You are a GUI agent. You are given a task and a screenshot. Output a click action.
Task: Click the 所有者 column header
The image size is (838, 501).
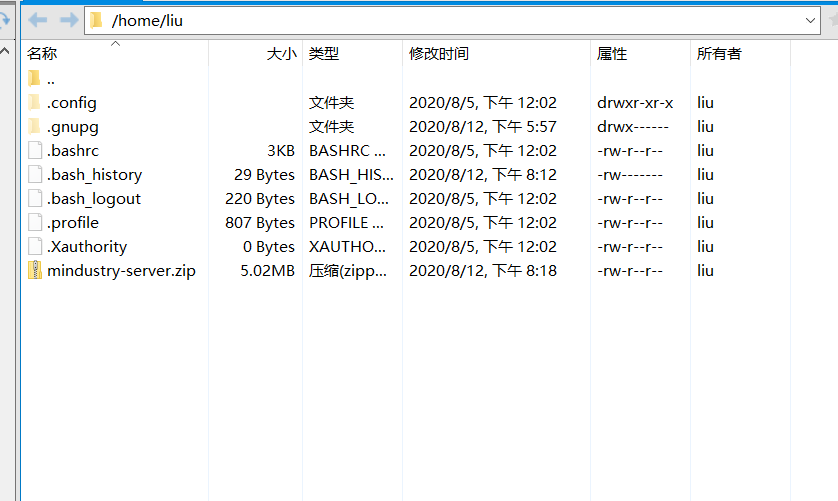tap(719, 54)
